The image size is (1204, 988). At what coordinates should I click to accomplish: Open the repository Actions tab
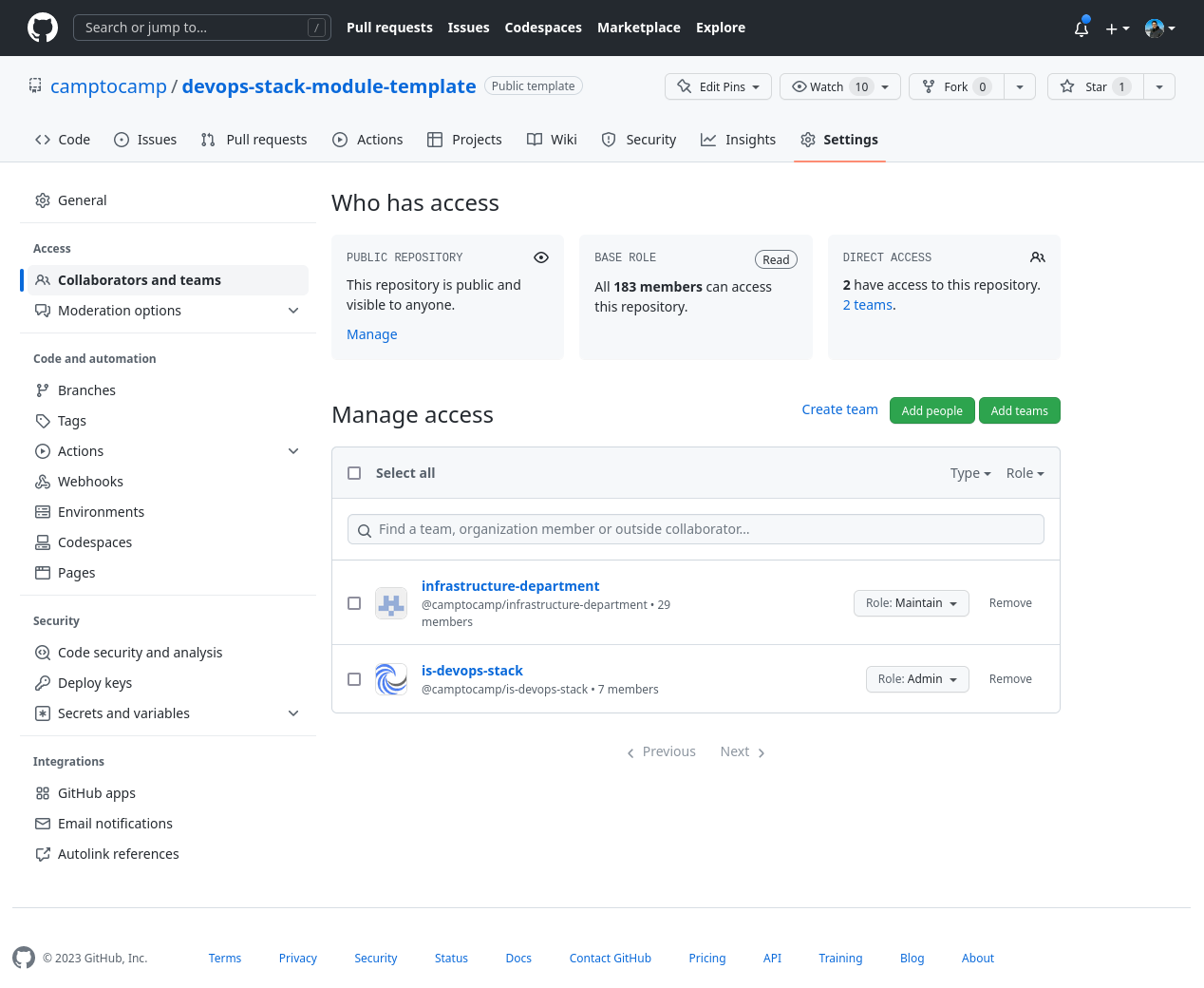(367, 140)
